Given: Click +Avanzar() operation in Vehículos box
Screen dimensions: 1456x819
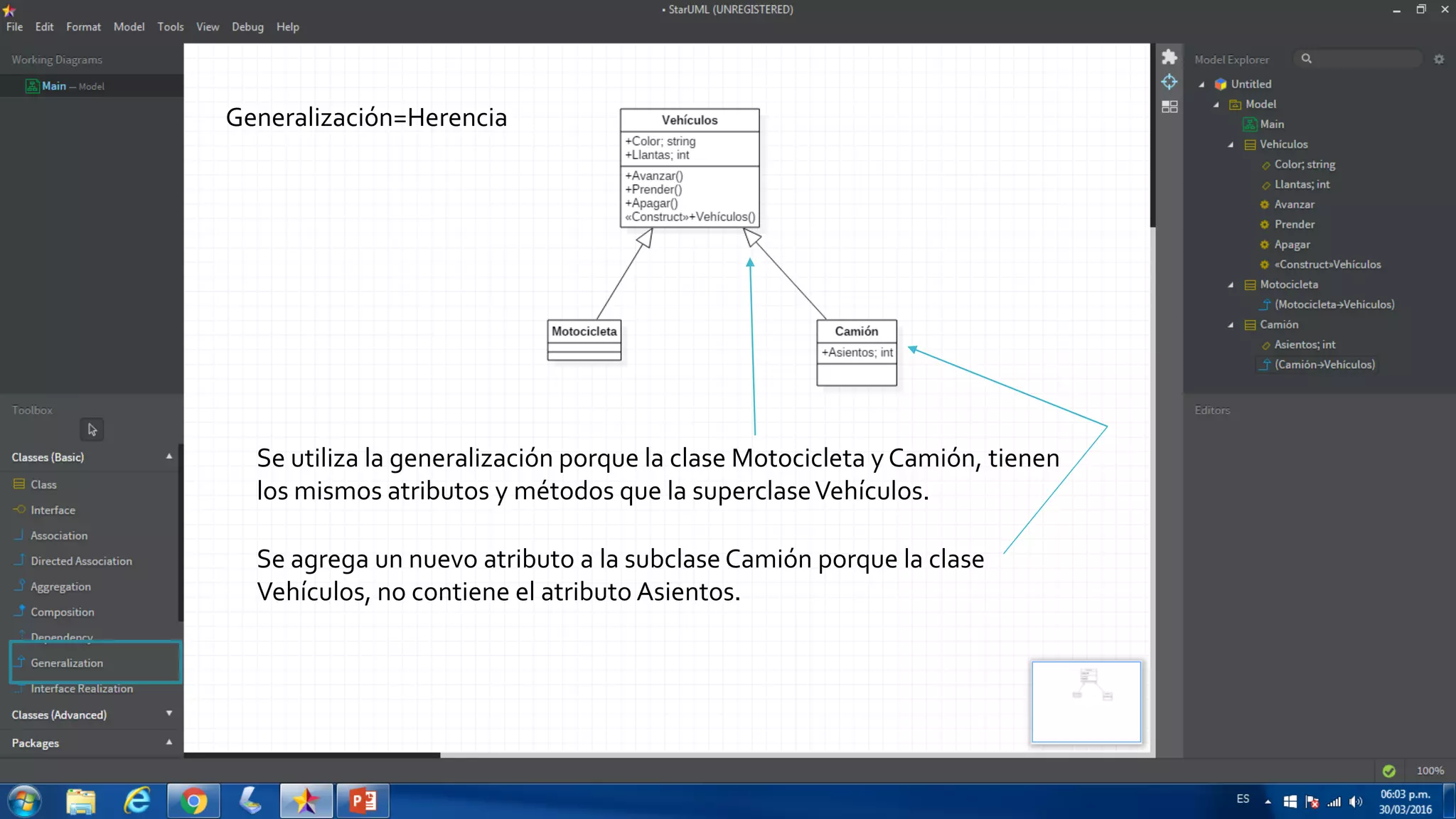Looking at the screenshot, I should (x=654, y=176).
